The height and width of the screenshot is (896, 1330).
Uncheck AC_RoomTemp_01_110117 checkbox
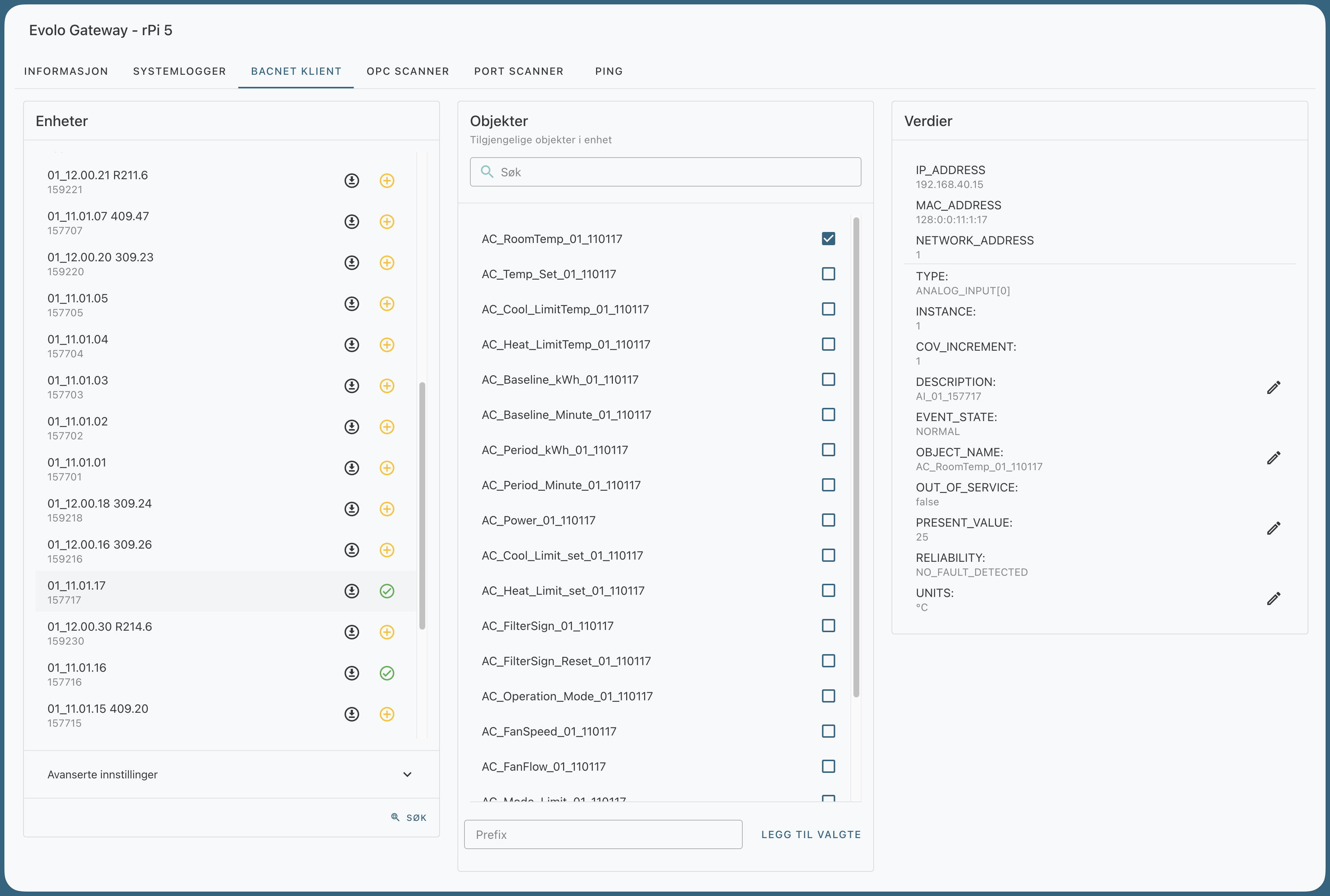pos(828,239)
